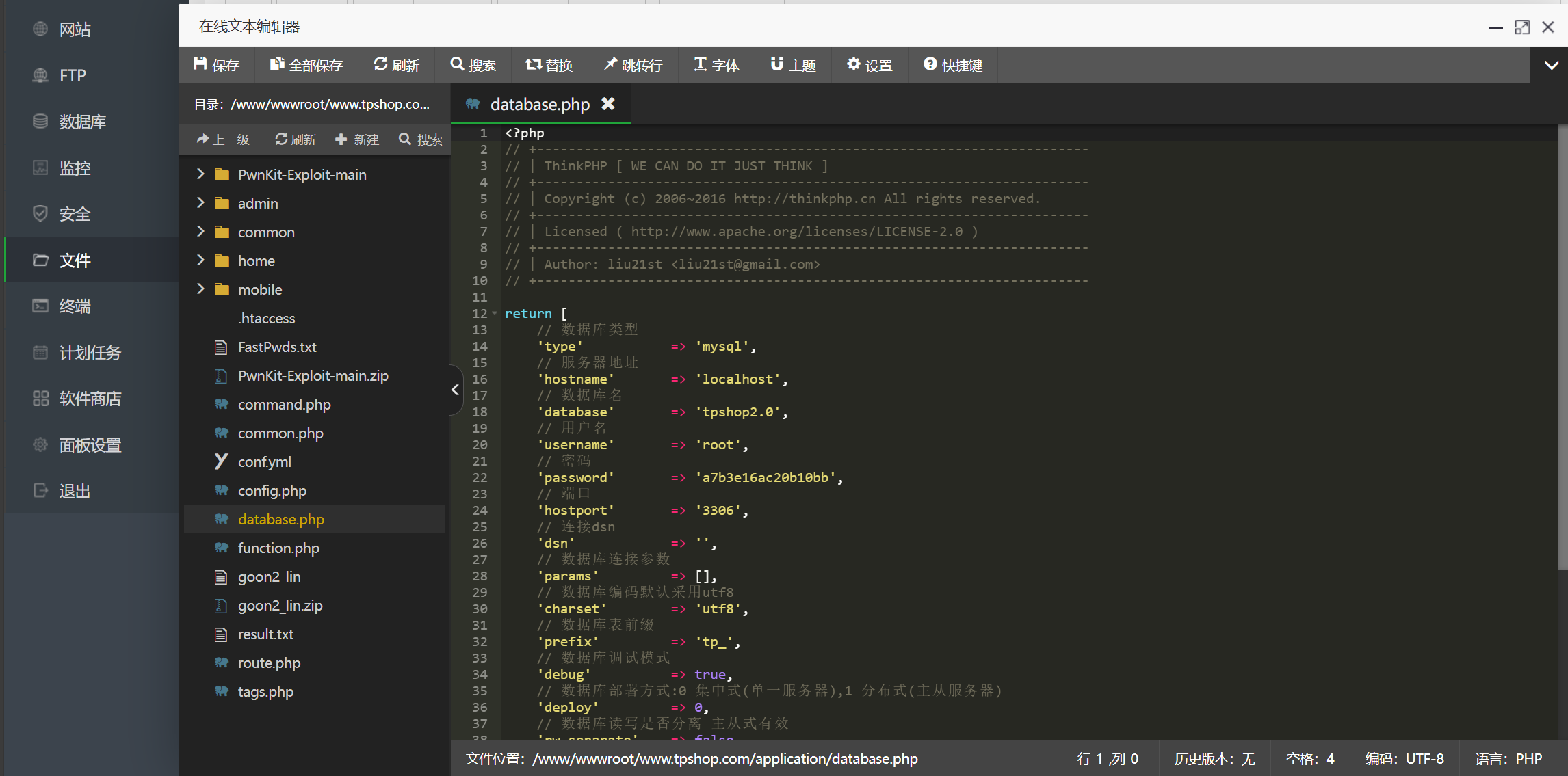Viewport: 1568px width, 776px height.
Task: Click the 全部保存 save all button
Action: (x=306, y=65)
